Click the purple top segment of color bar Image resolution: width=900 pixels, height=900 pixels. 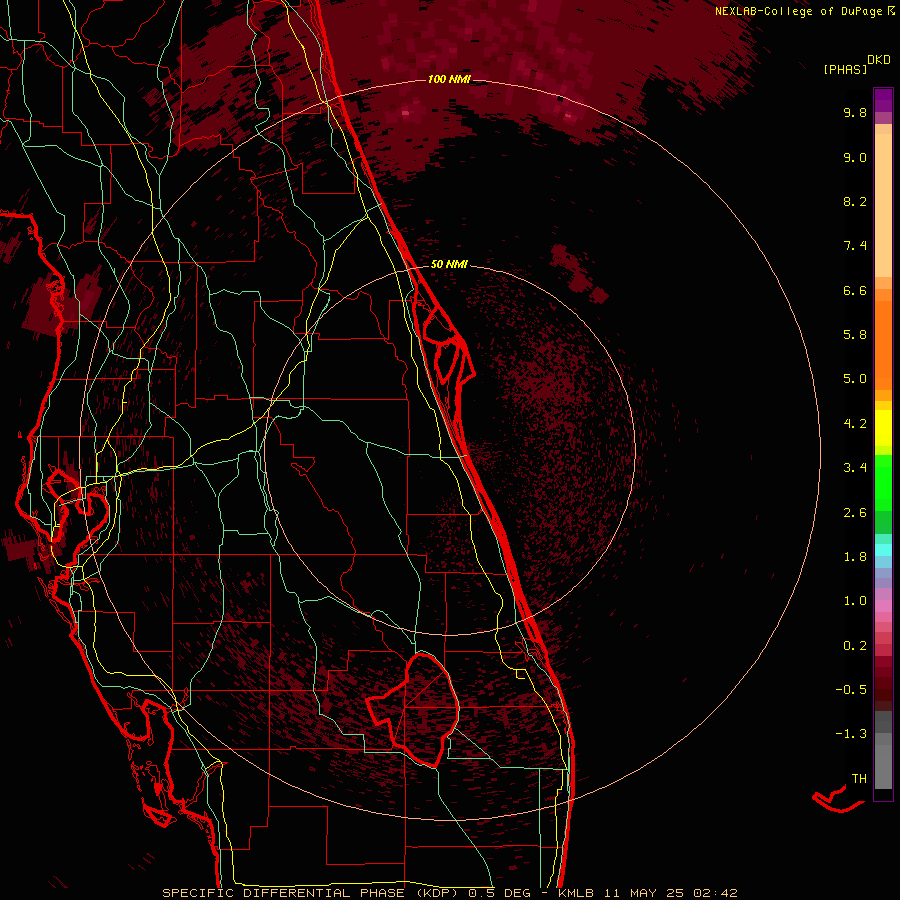(883, 100)
